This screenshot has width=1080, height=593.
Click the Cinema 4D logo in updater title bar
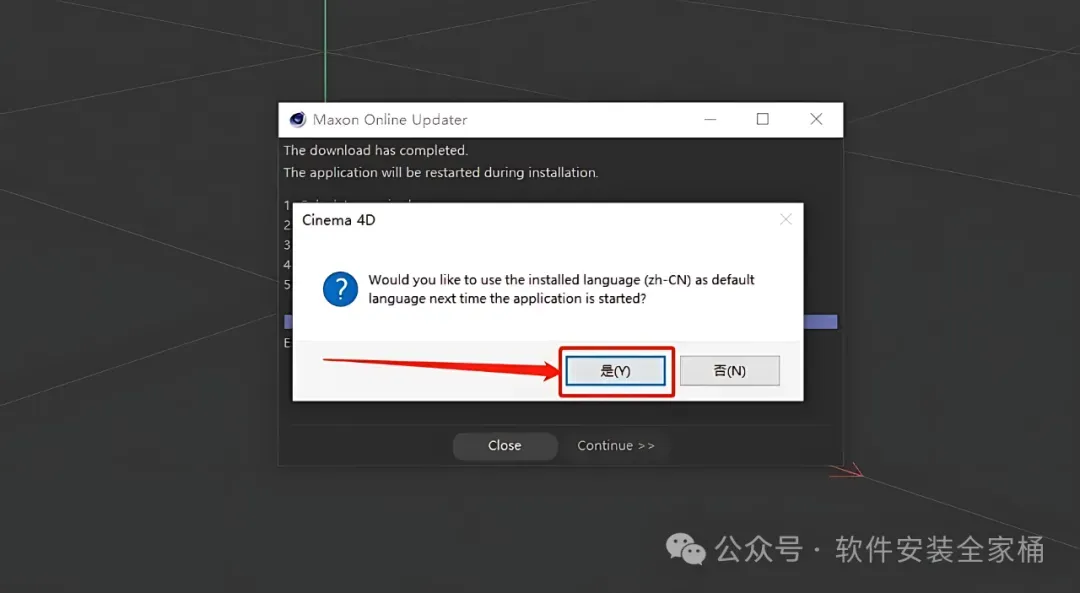click(x=298, y=119)
